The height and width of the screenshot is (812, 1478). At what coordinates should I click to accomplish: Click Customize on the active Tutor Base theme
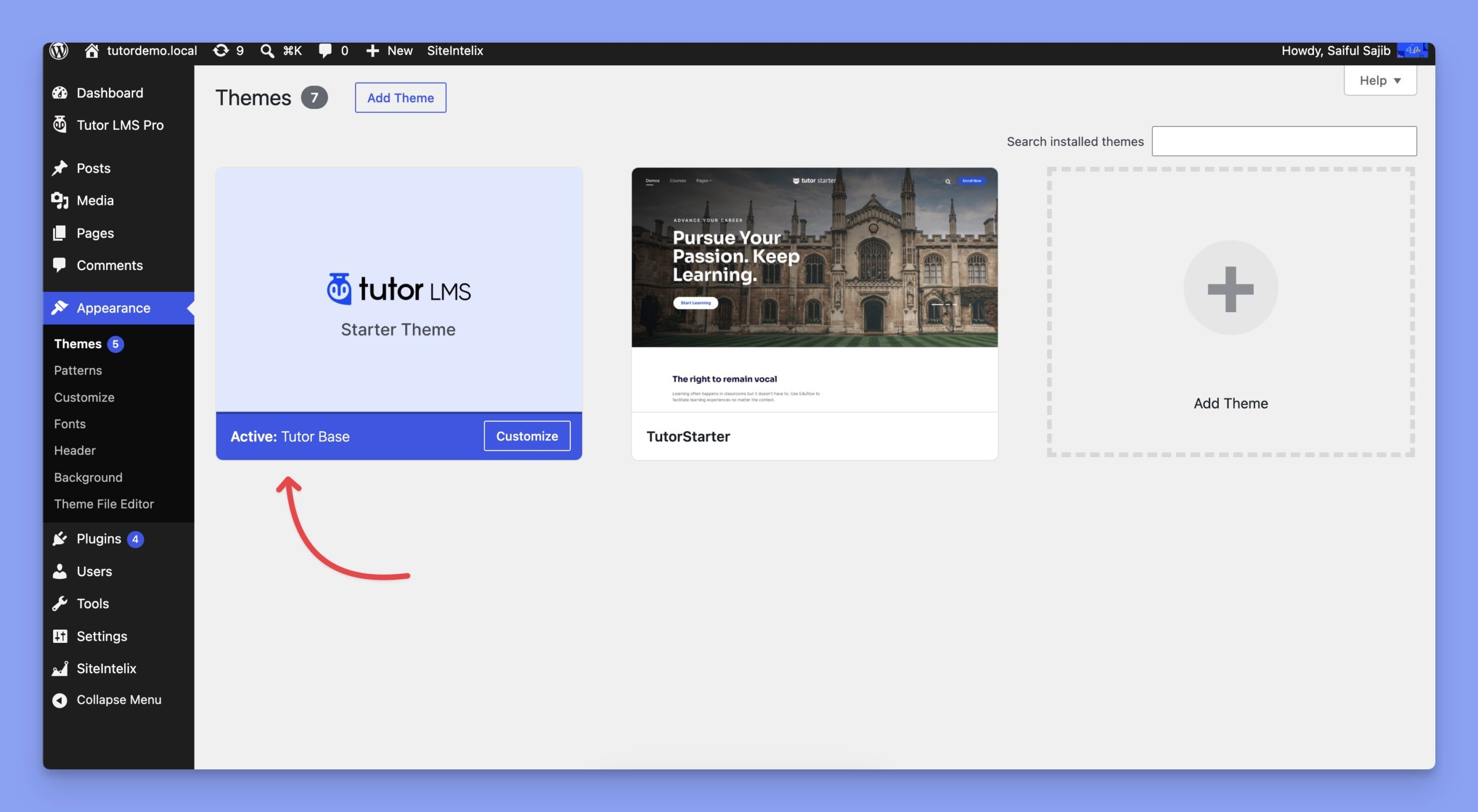click(x=527, y=436)
